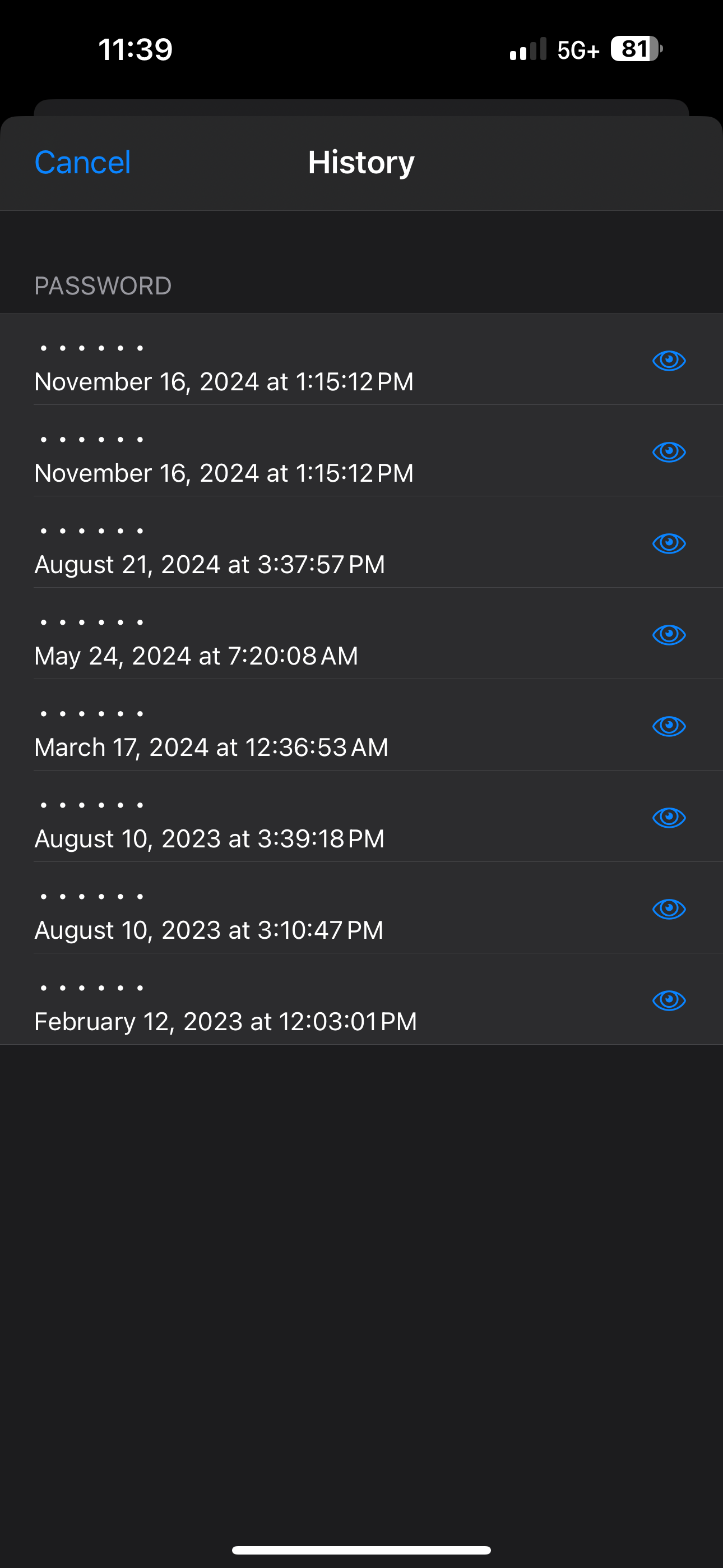723x1568 pixels.
Task: Select the February 12, 2023 date text
Action: (x=225, y=1021)
